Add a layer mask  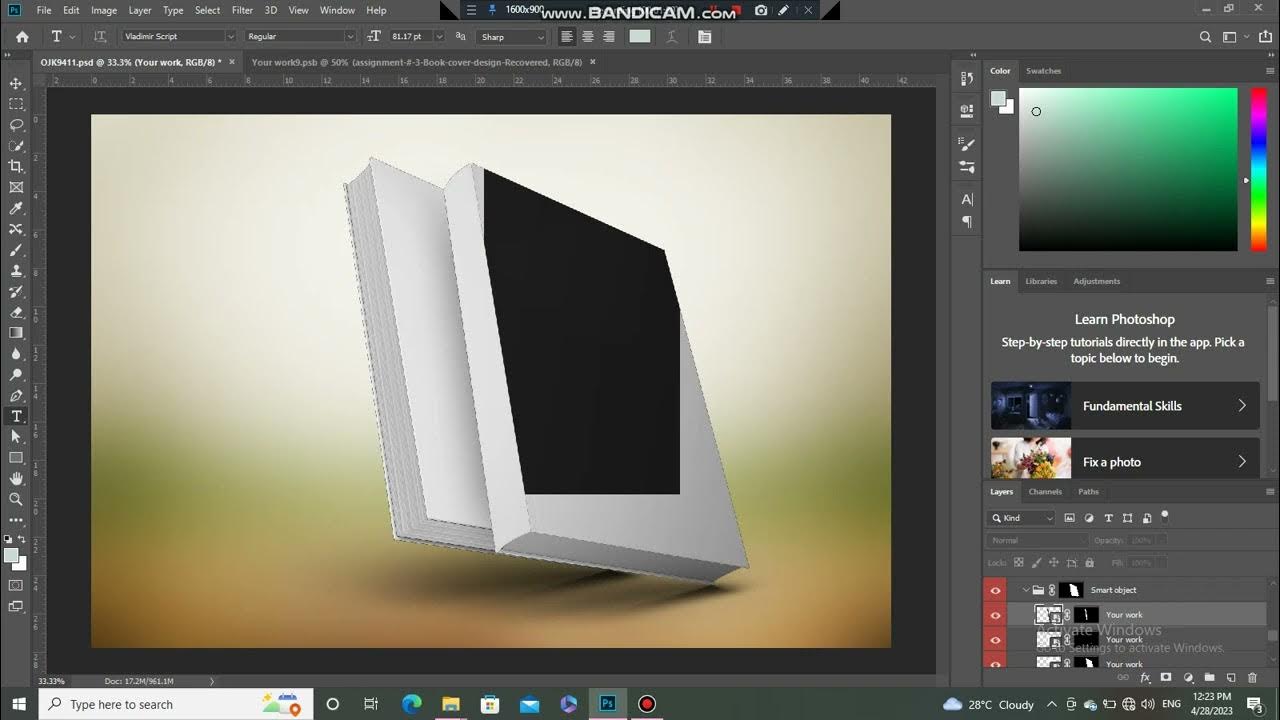[1167, 678]
